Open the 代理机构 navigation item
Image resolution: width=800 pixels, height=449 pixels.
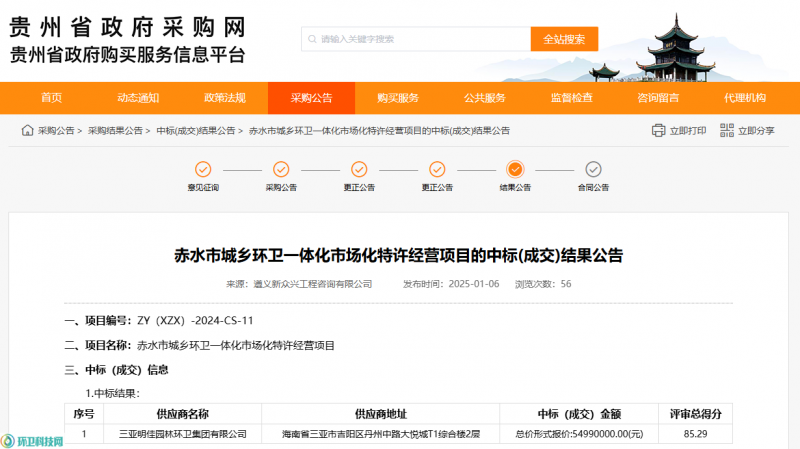coord(744,98)
